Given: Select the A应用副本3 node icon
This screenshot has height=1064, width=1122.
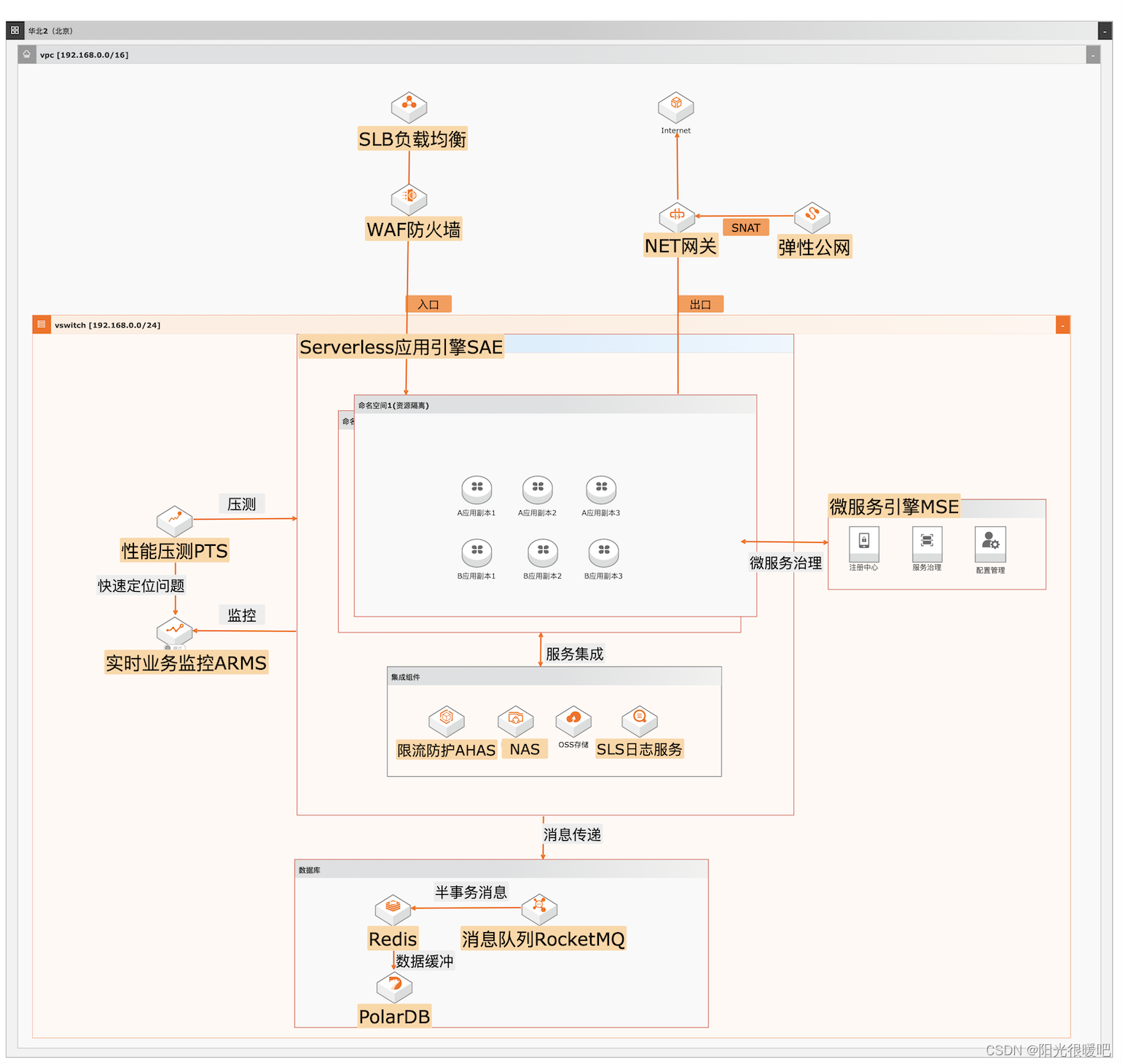Looking at the screenshot, I should coord(602,490).
